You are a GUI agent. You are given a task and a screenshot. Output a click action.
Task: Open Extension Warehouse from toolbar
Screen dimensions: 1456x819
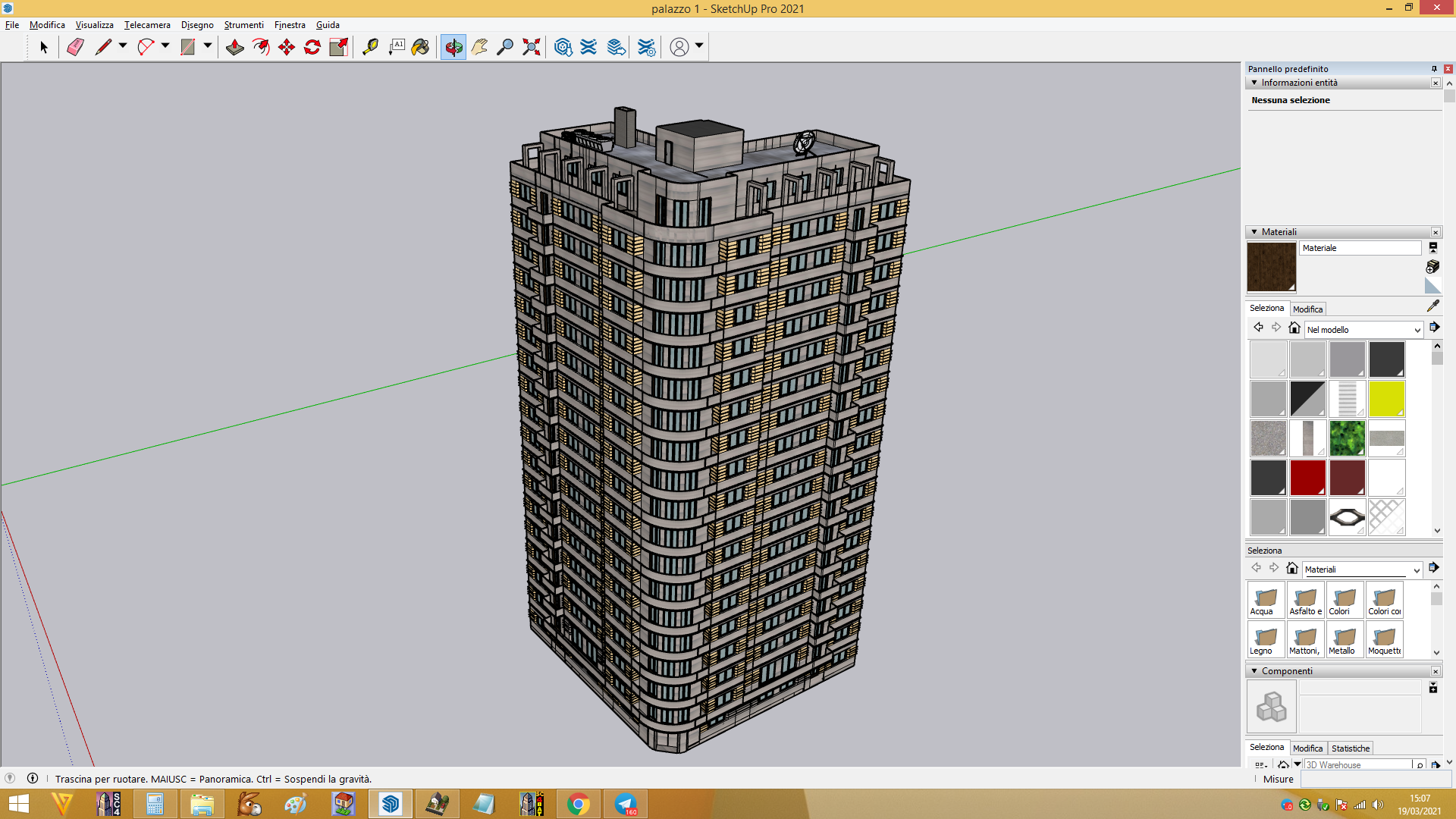click(x=588, y=47)
